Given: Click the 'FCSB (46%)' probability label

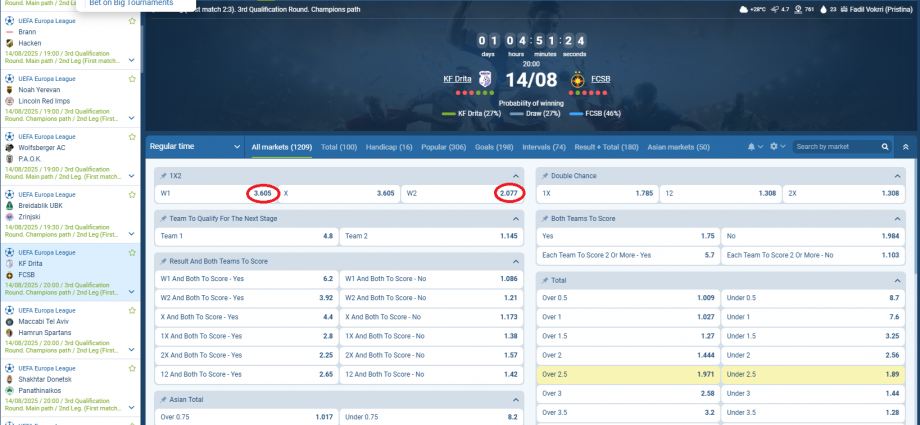Looking at the screenshot, I should pos(602,114).
